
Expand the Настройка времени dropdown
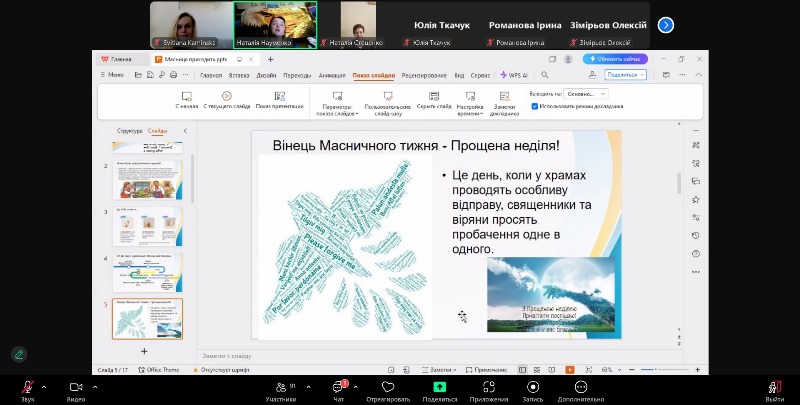click(470, 99)
